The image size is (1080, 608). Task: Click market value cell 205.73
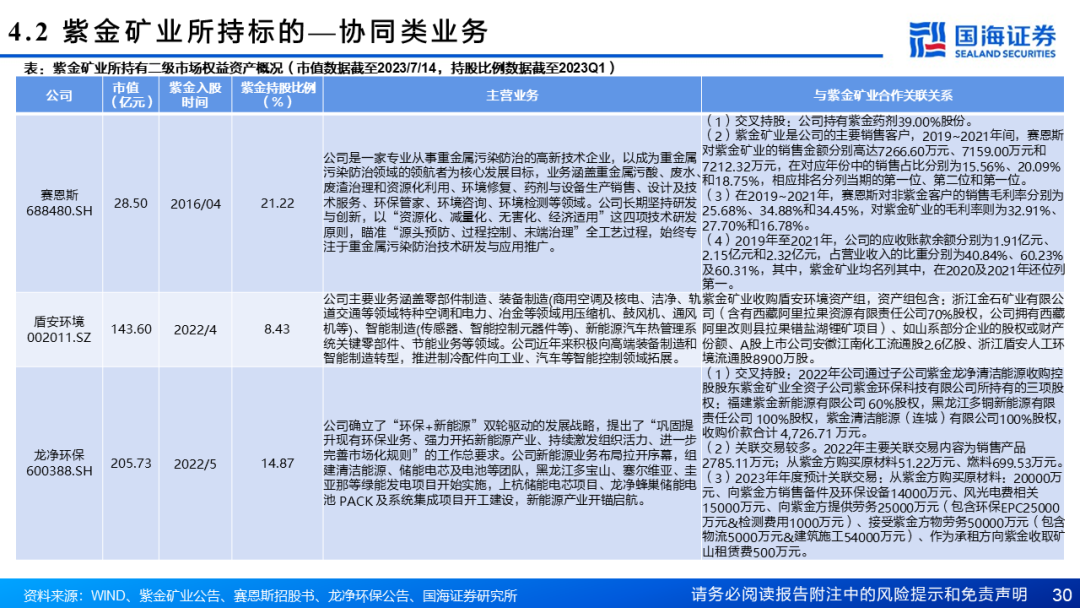(131, 463)
